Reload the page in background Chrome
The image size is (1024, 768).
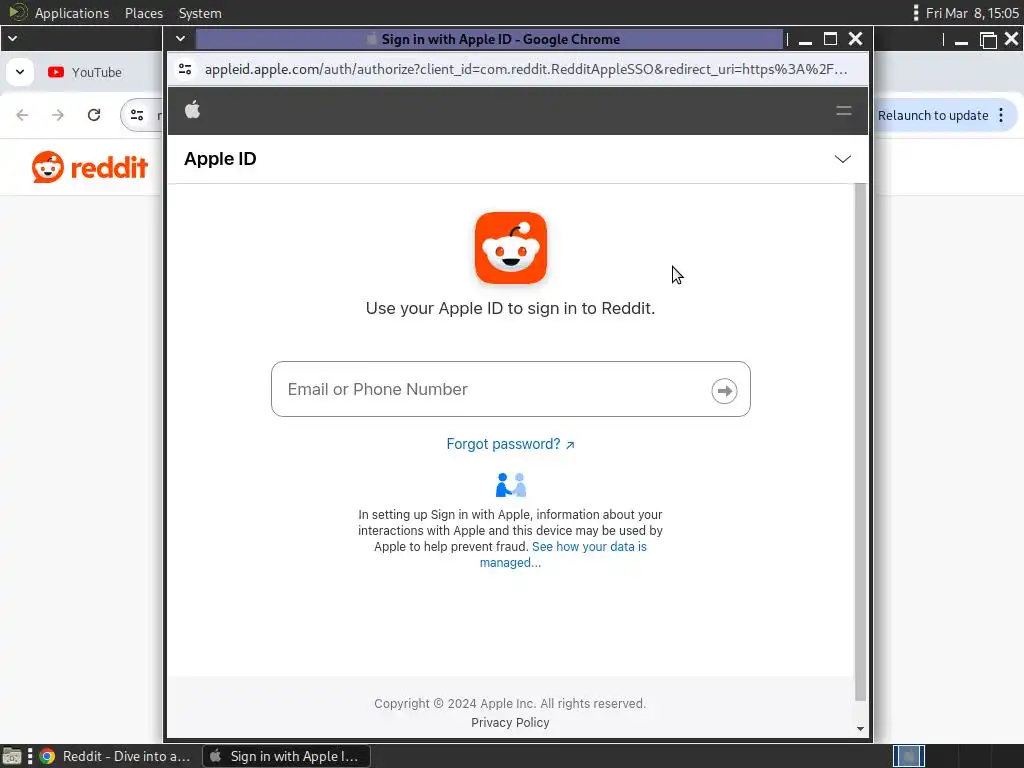click(94, 115)
